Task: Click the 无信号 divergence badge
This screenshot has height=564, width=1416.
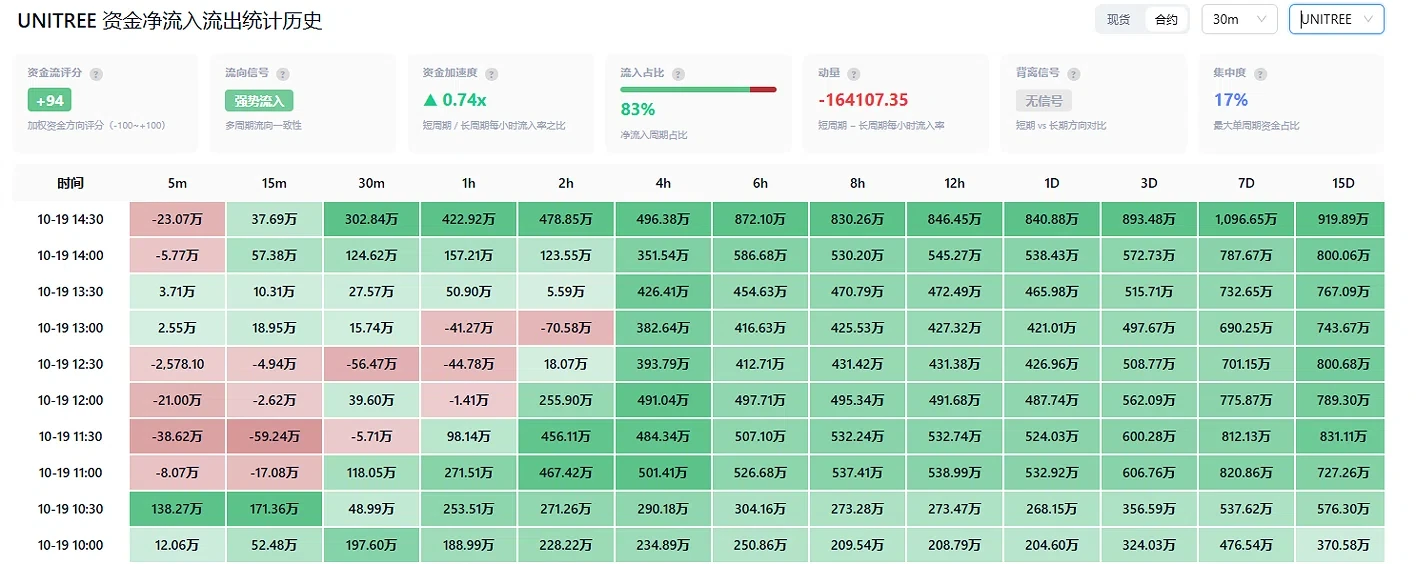Action: (x=1044, y=100)
